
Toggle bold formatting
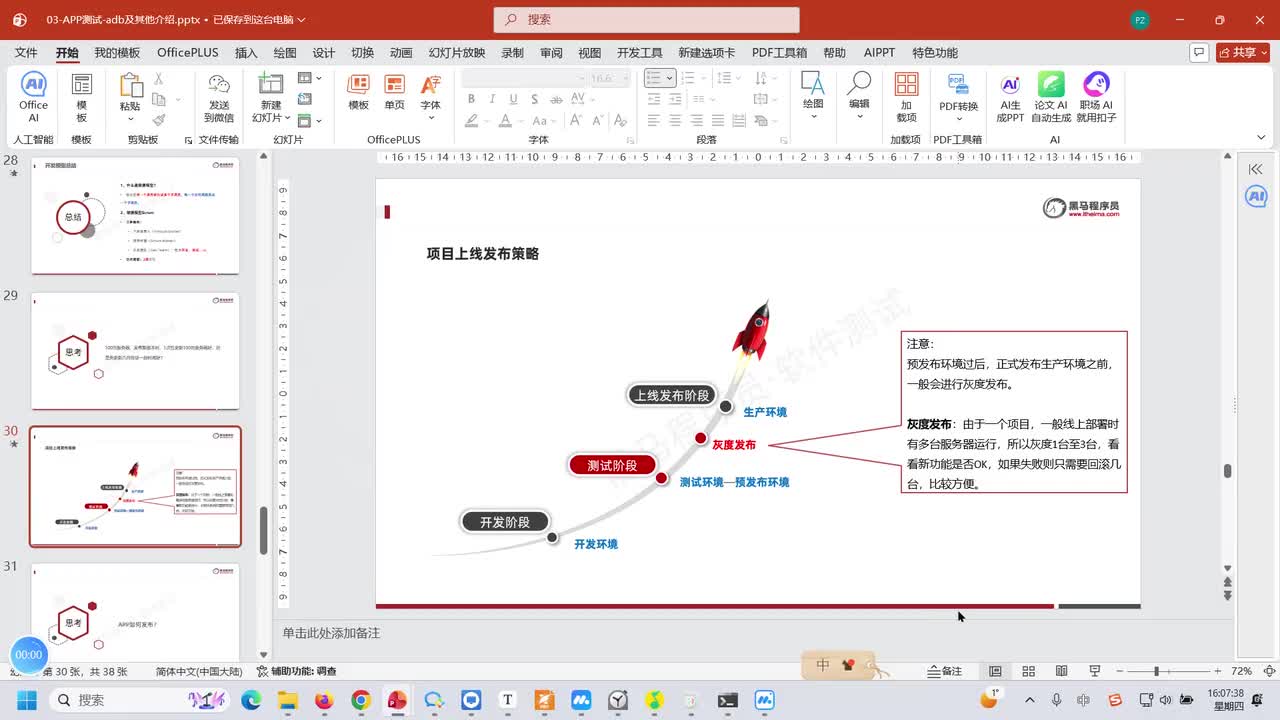(x=471, y=99)
